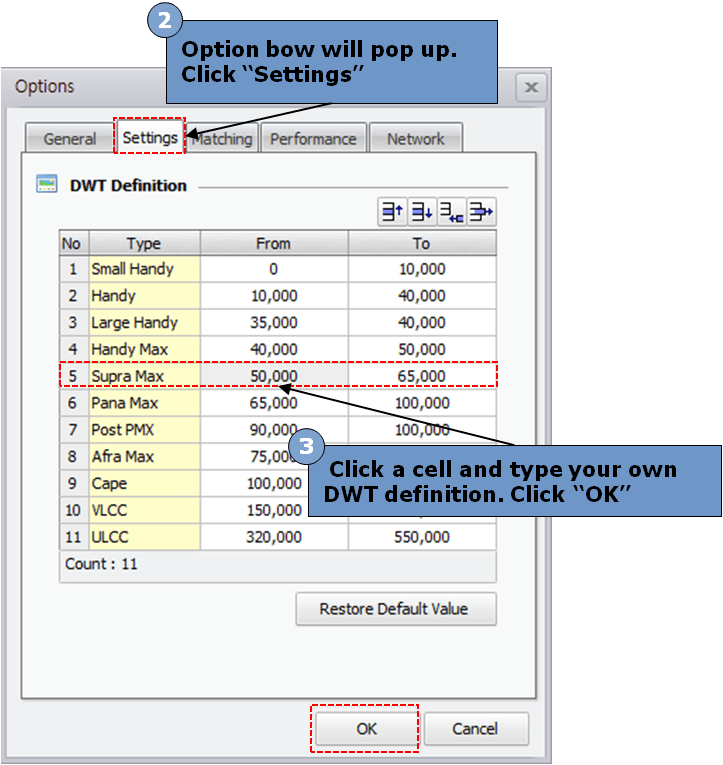The width and height of the screenshot is (723, 765).
Task: Select the Post PMX type cell
Action: pos(144,430)
